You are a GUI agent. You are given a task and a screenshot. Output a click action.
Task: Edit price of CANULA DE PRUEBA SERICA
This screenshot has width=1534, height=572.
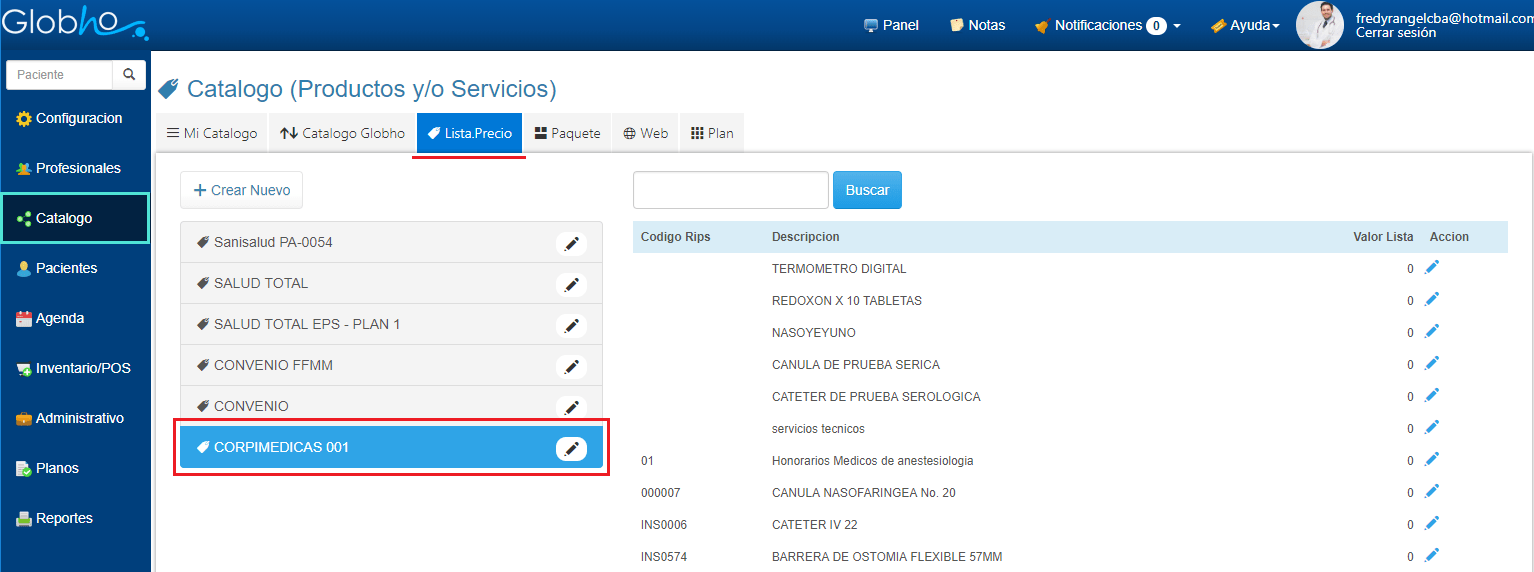(1432, 364)
